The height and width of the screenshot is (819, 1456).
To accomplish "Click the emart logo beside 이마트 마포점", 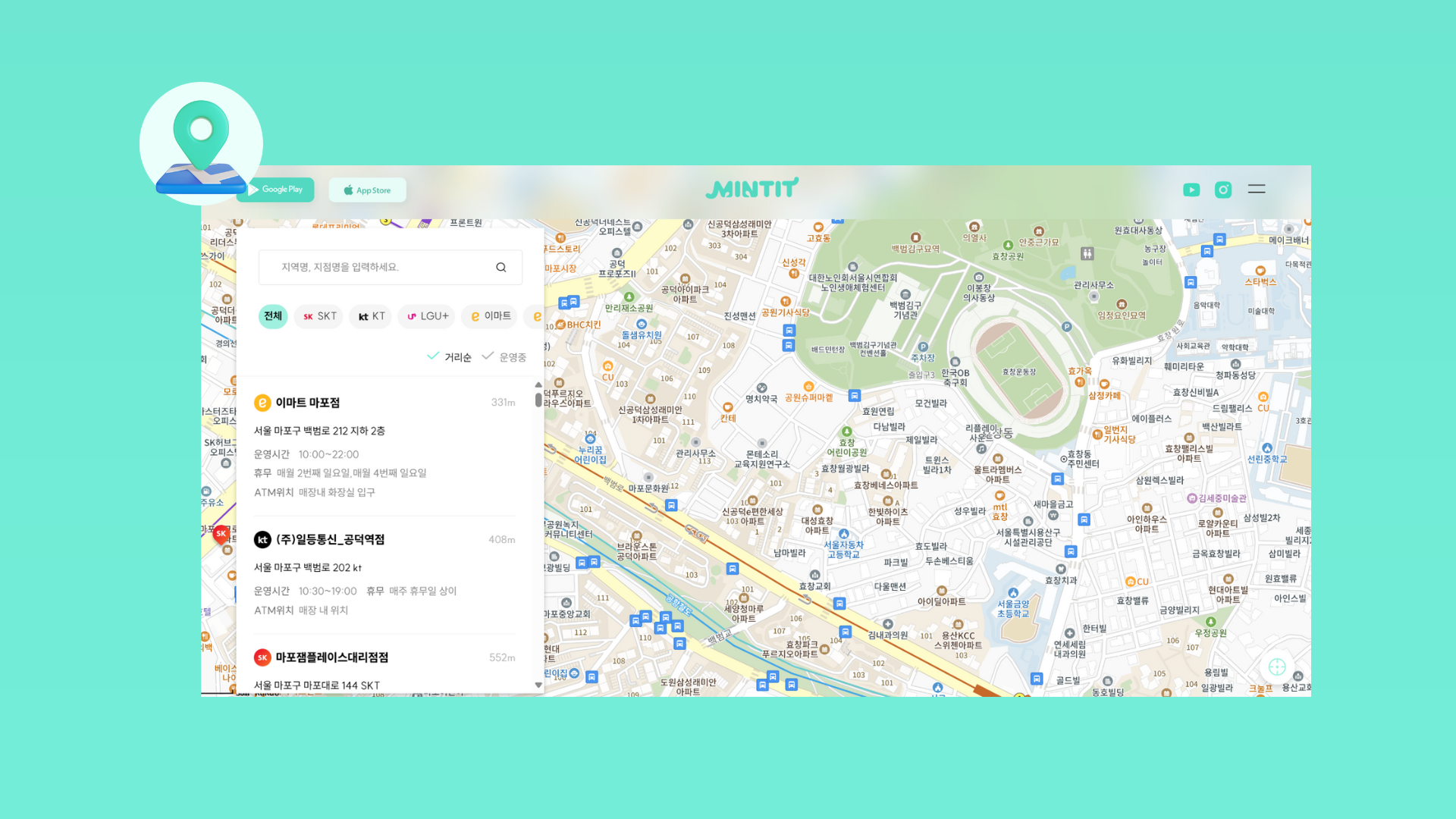I will click(x=262, y=403).
